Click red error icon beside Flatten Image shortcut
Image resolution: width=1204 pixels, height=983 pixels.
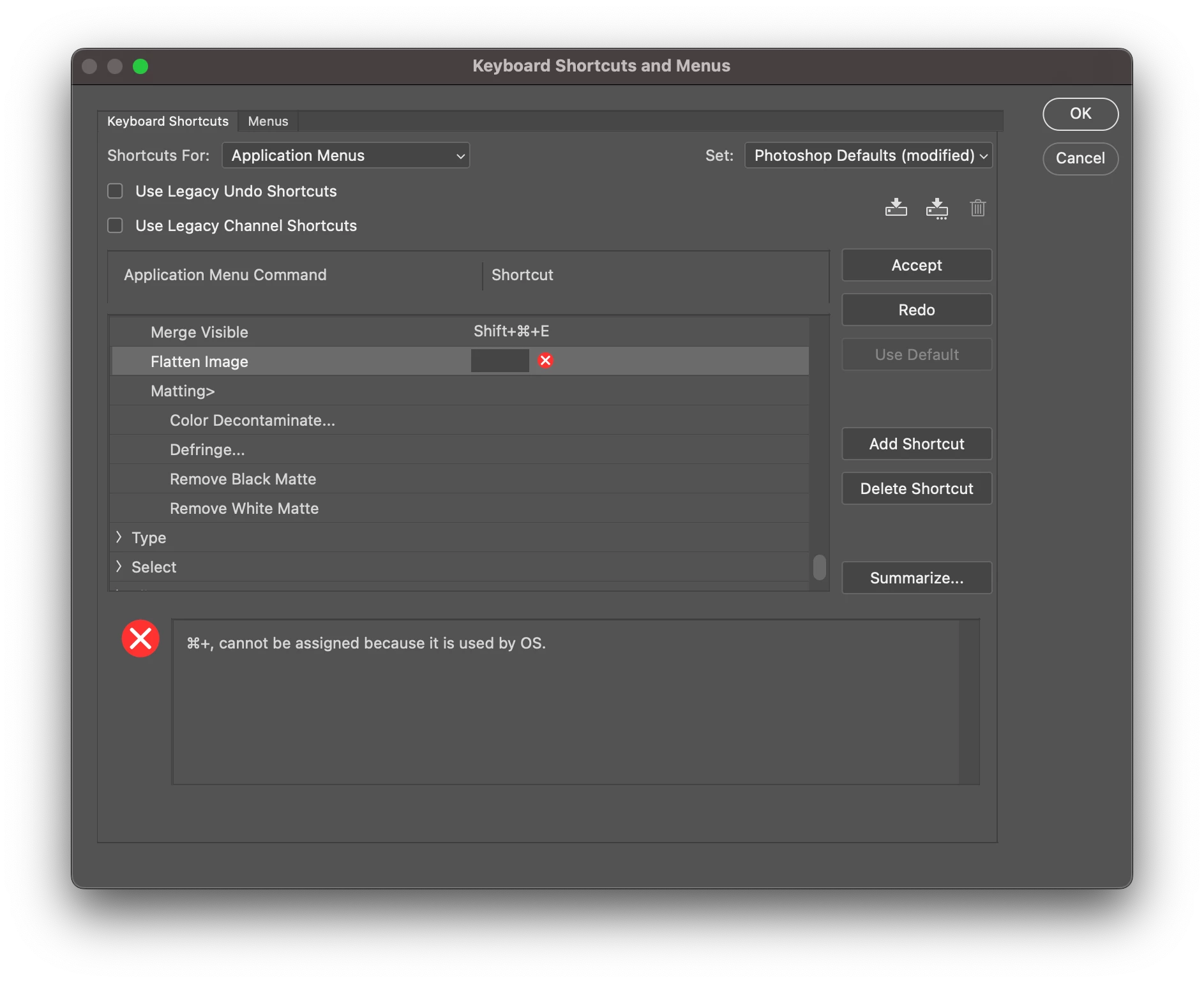tap(545, 361)
